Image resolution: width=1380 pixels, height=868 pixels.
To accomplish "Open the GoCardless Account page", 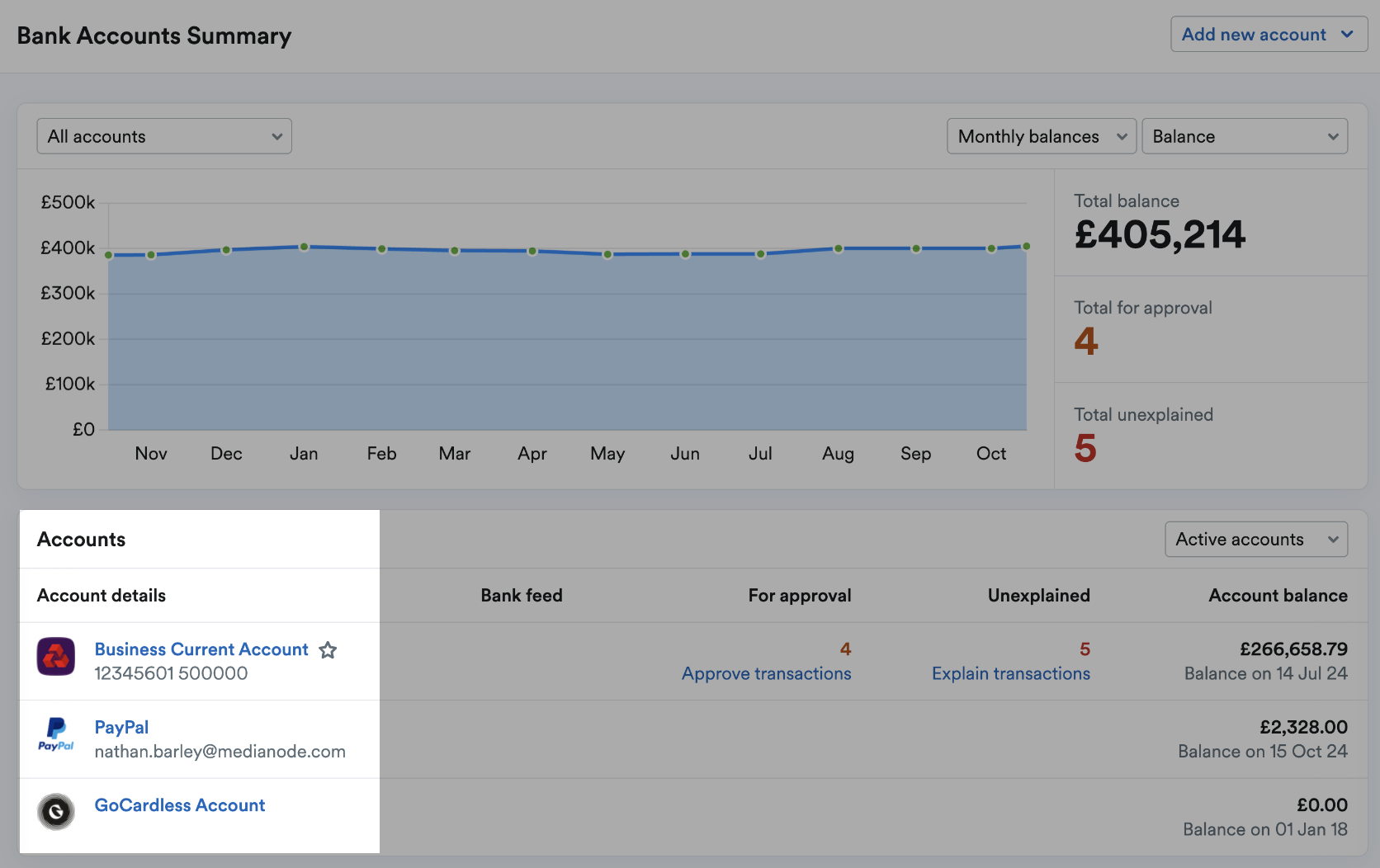I will [x=180, y=804].
